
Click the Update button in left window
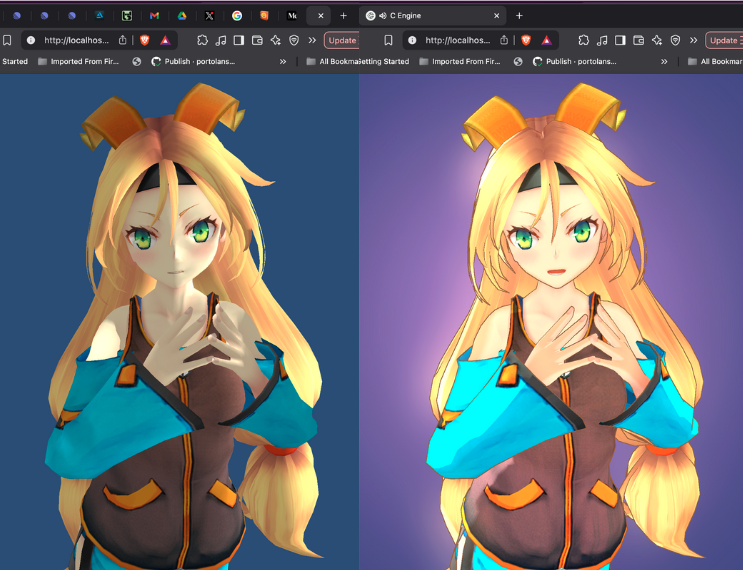click(341, 40)
